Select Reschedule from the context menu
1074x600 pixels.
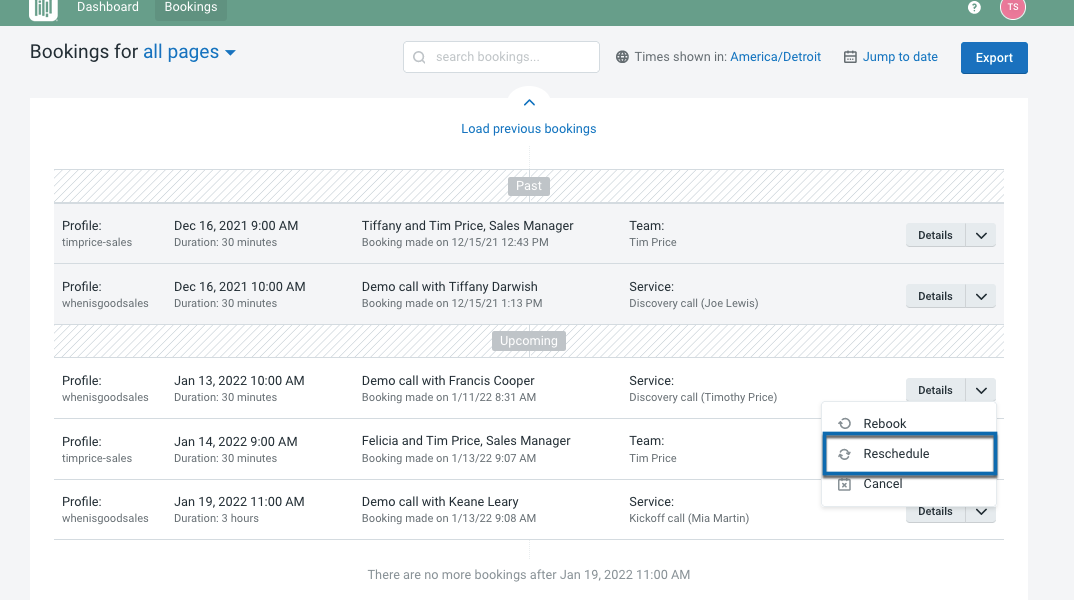point(896,453)
